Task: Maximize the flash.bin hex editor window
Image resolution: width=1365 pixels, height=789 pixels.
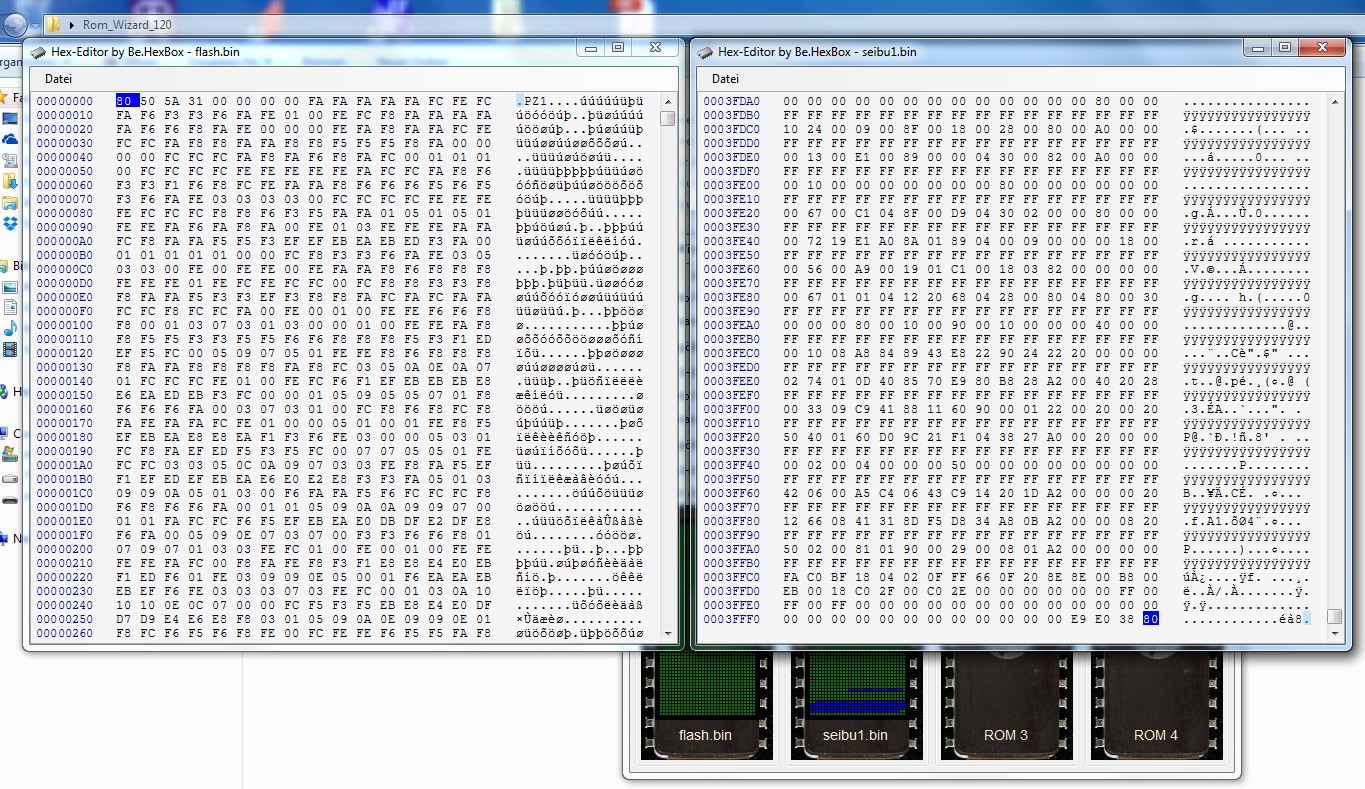Action: 617,48
